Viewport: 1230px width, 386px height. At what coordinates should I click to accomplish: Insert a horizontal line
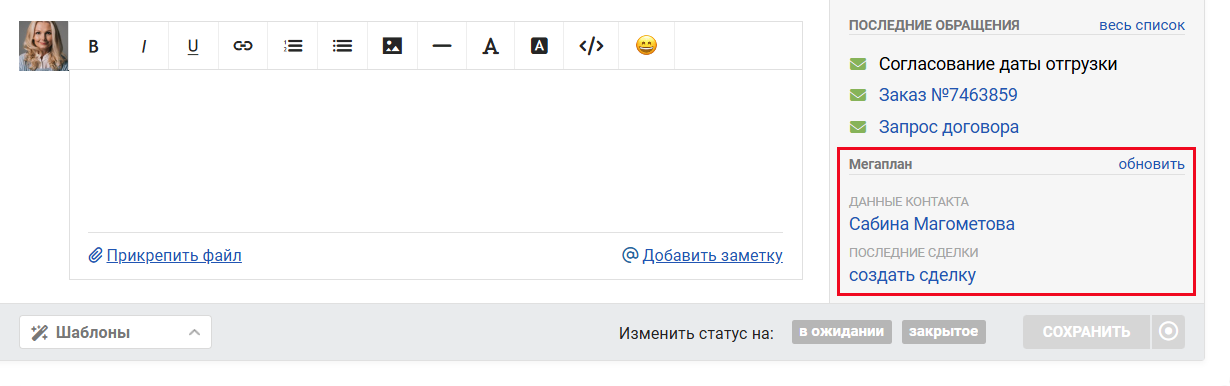click(x=442, y=46)
